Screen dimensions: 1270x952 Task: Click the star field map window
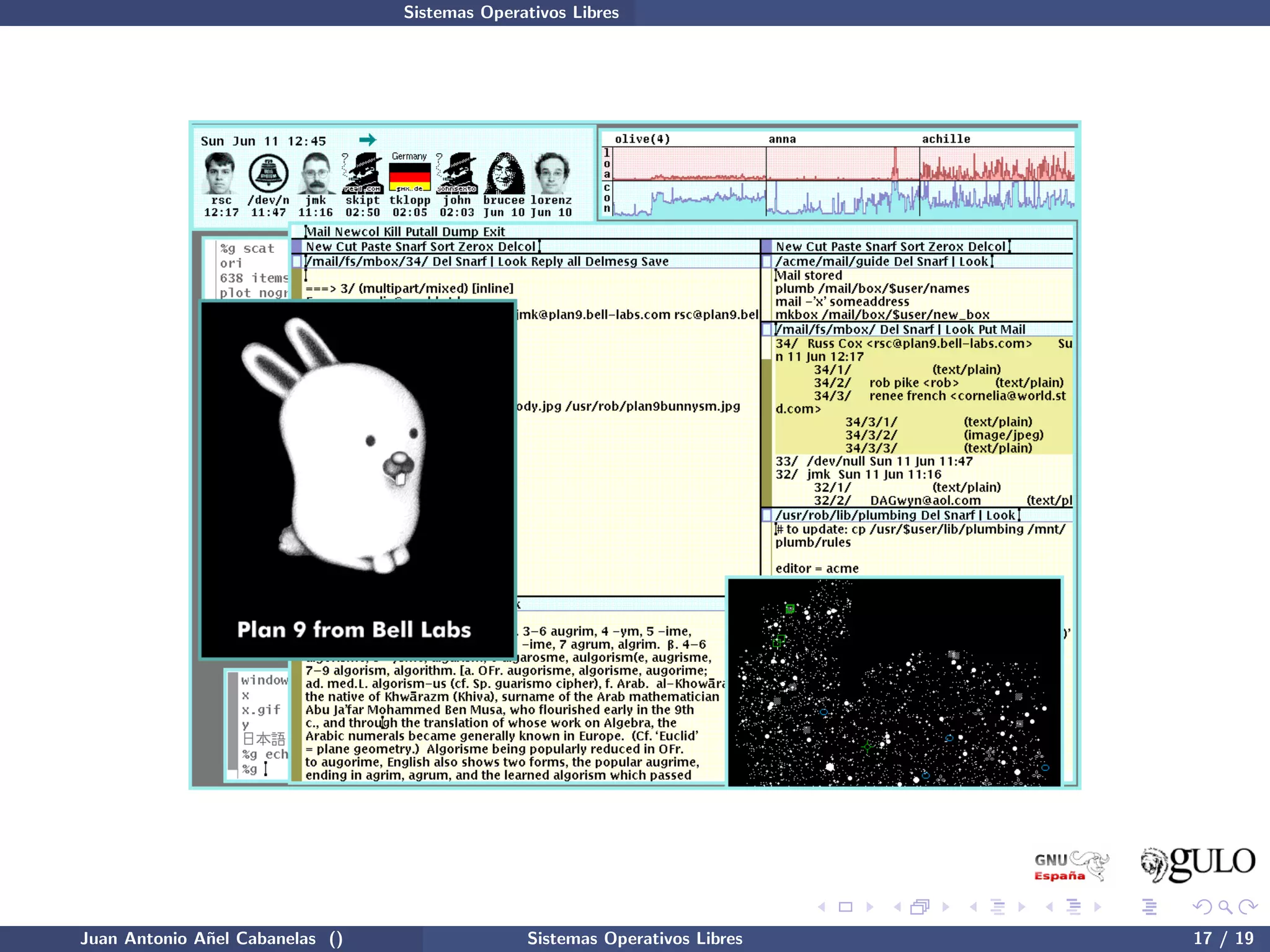point(894,682)
